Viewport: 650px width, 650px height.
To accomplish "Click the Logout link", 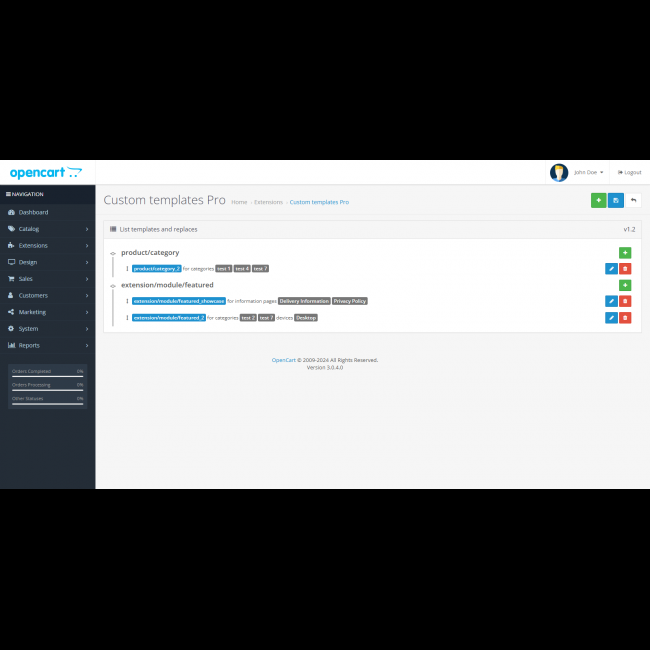I will tap(630, 172).
